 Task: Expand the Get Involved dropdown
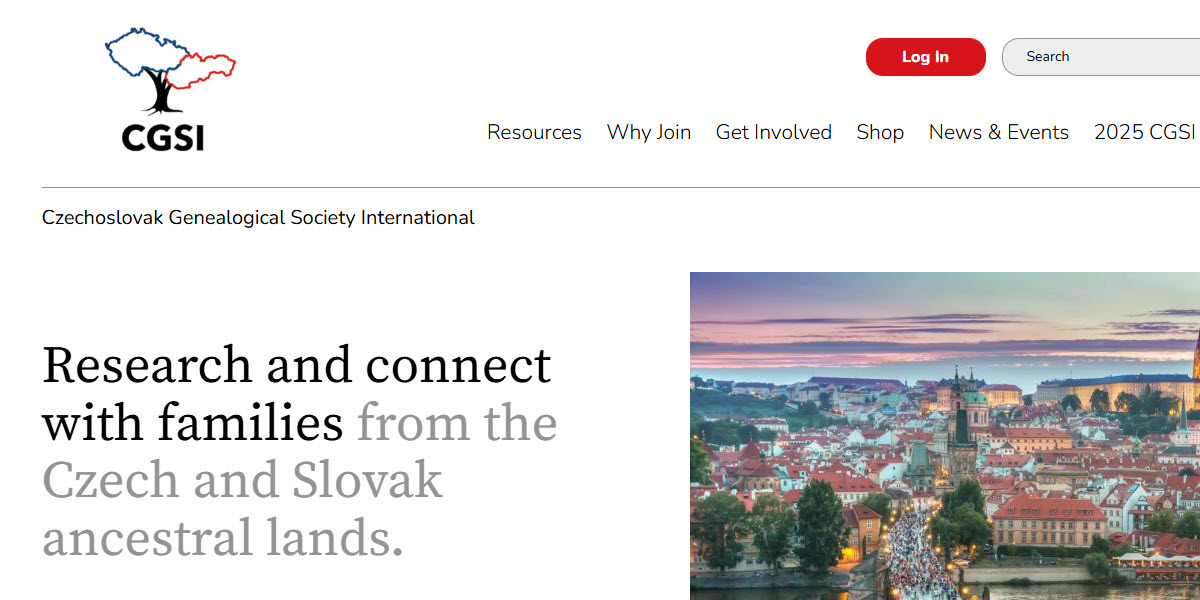[x=774, y=132]
